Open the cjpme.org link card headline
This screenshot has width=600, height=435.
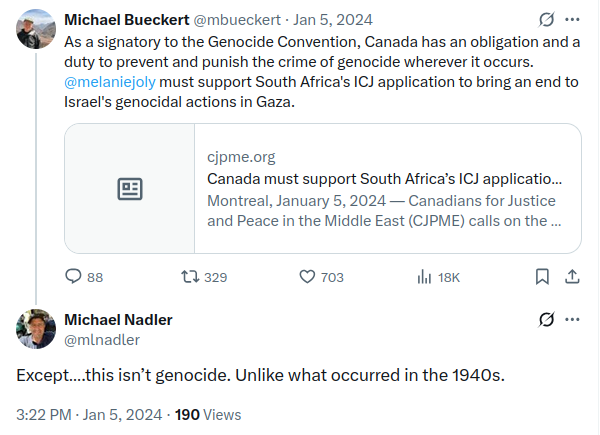tap(384, 179)
